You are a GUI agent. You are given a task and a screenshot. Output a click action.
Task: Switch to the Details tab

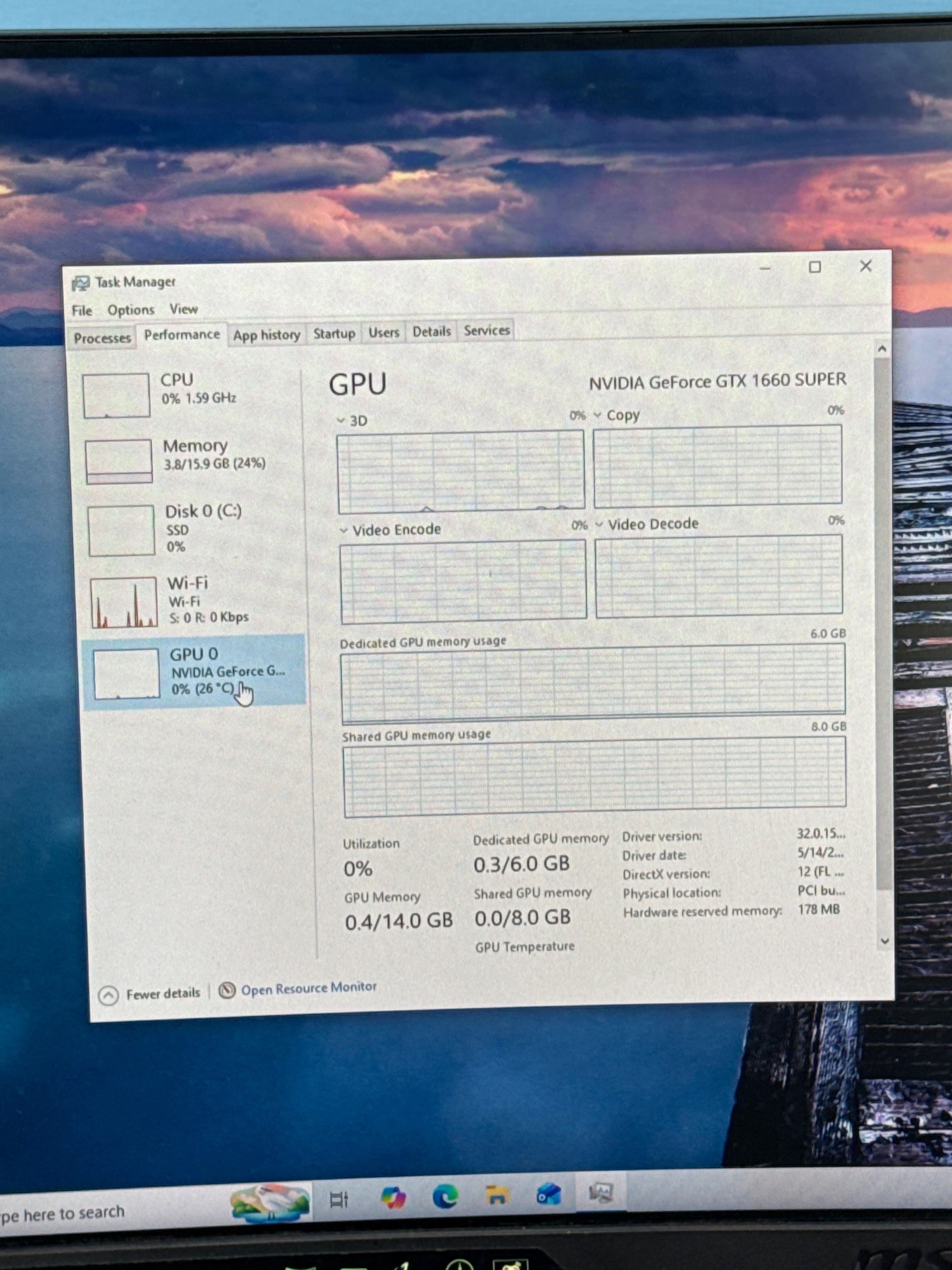pos(432,331)
